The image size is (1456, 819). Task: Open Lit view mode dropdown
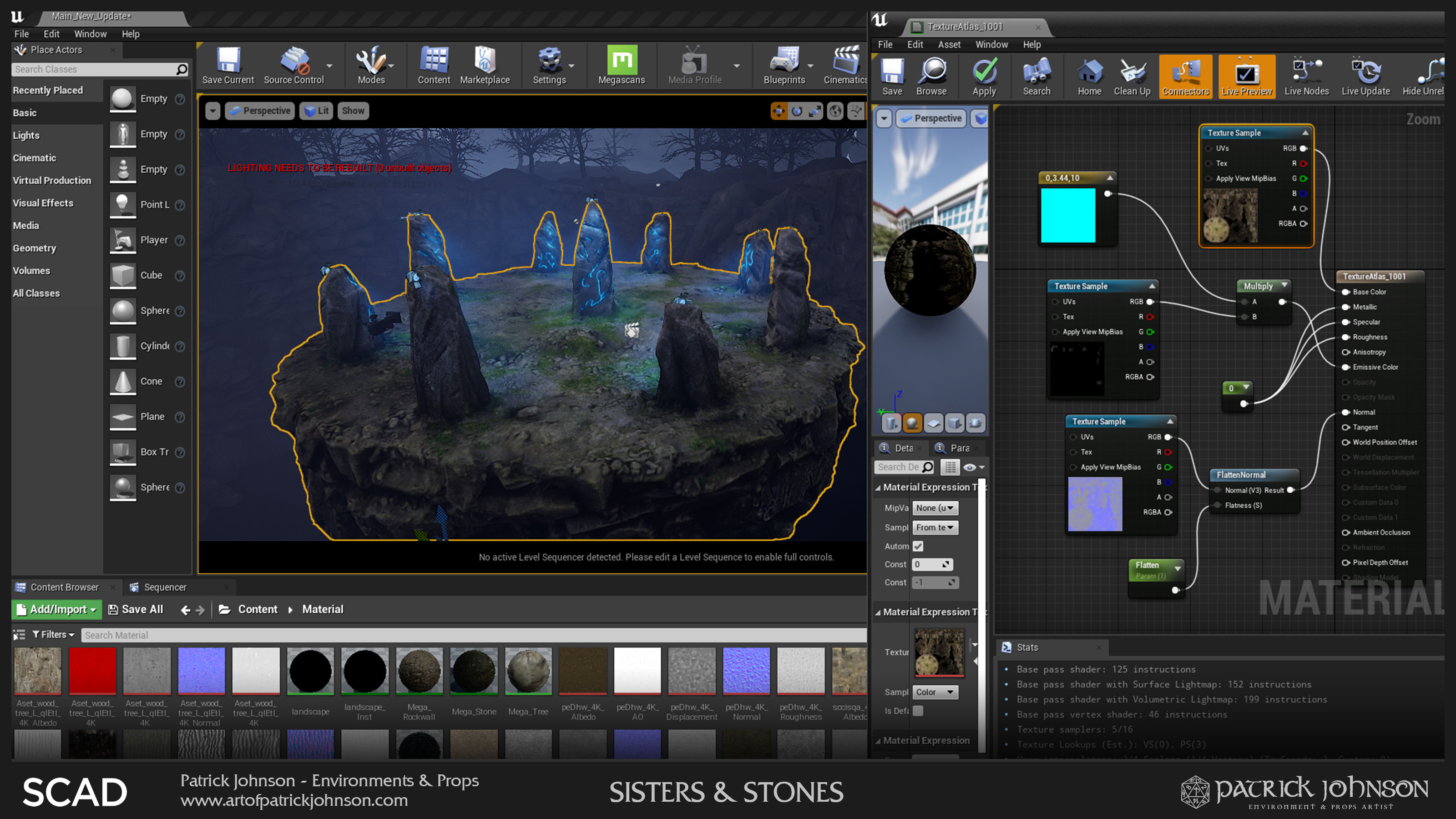[317, 111]
